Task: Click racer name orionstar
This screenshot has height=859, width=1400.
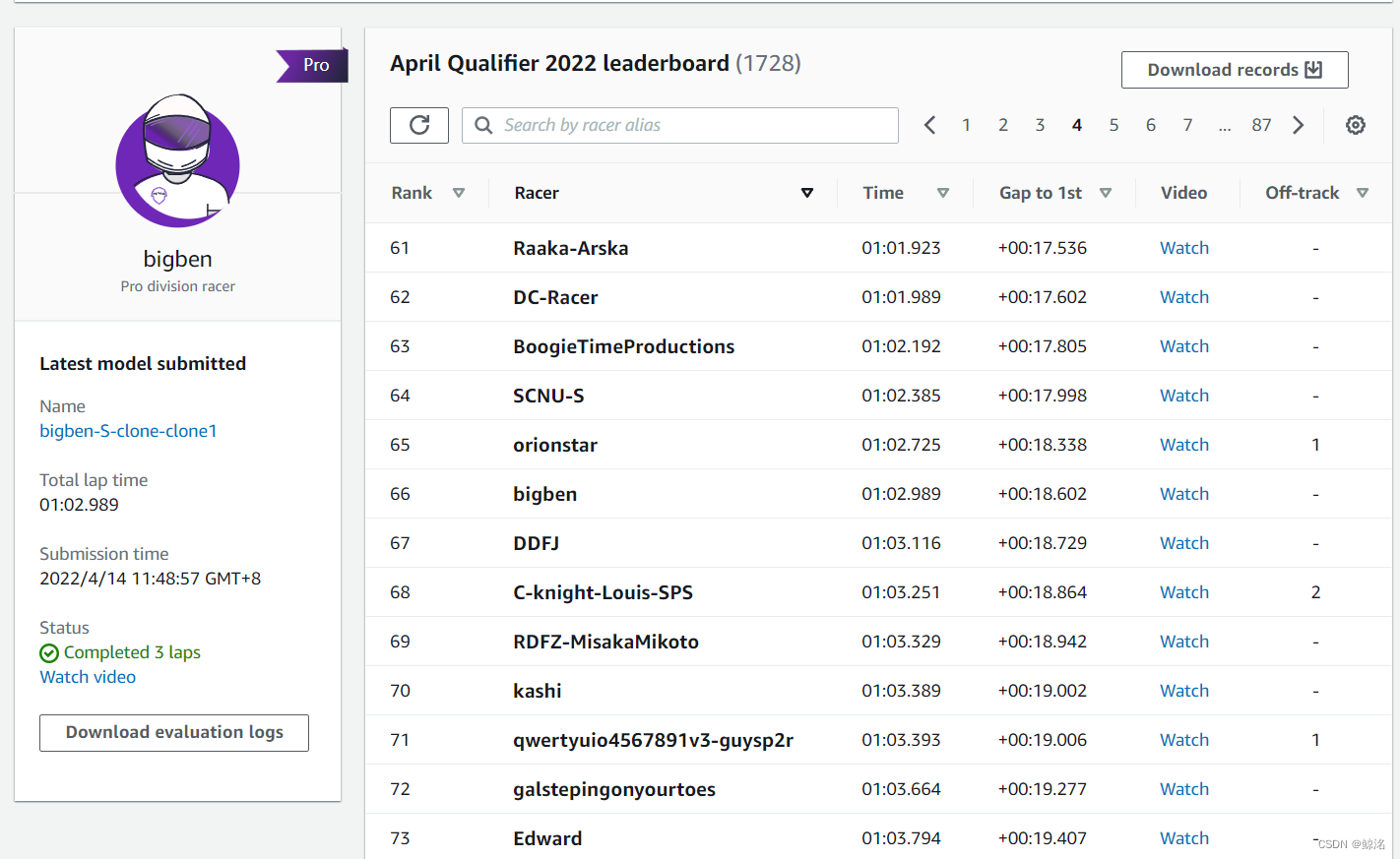Action: click(x=555, y=445)
